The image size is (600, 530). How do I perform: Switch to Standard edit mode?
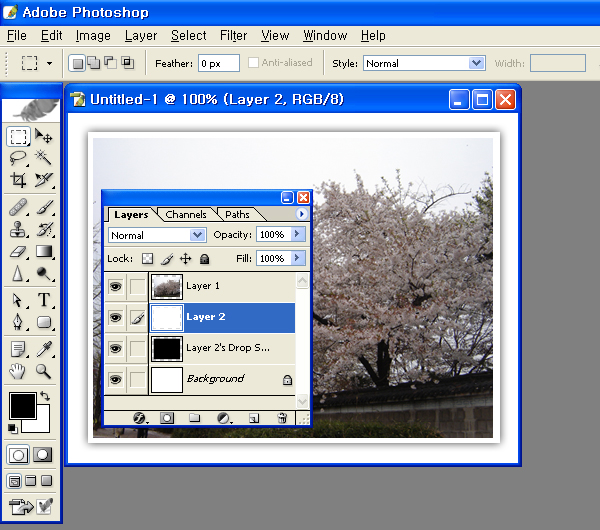click(x=18, y=455)
